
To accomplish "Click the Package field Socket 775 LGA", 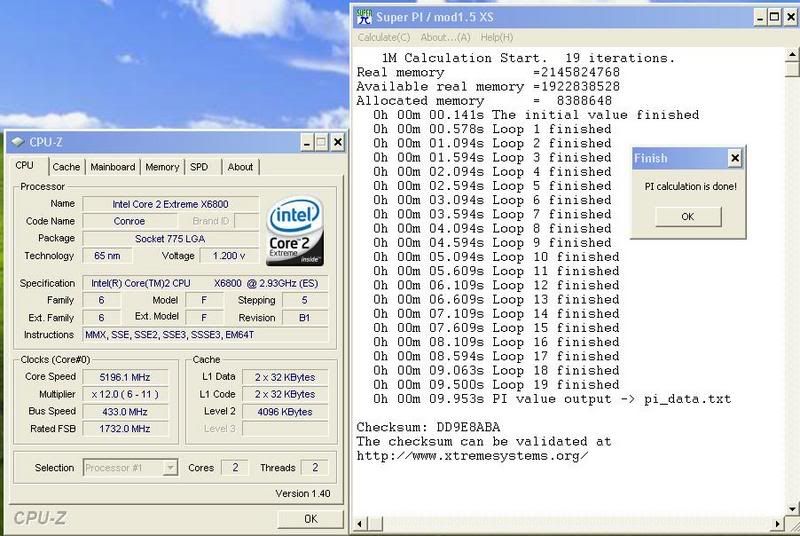I will click(x=170, y=238).
